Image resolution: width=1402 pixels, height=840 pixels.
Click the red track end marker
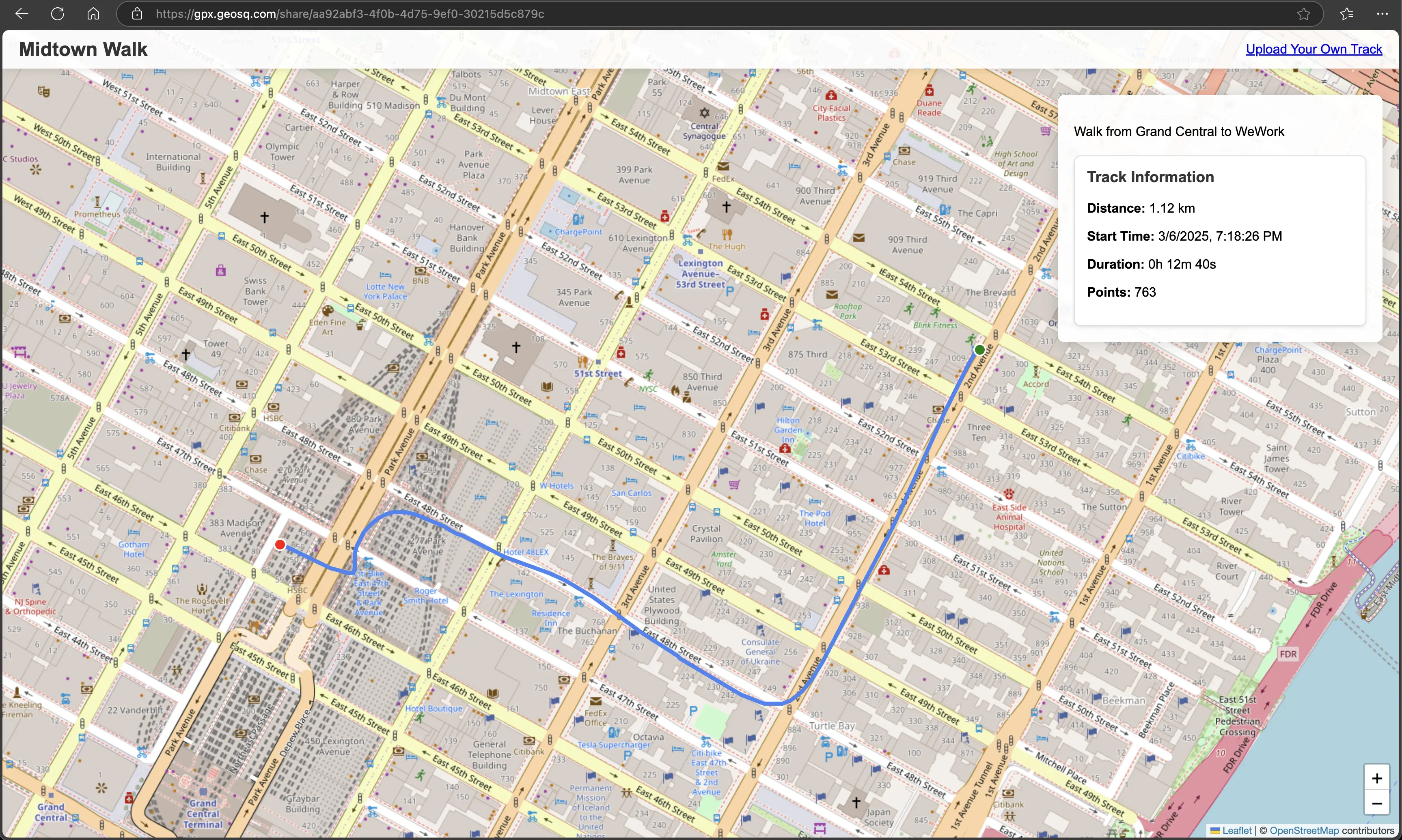pyautogui.click(x=280, y=545)
